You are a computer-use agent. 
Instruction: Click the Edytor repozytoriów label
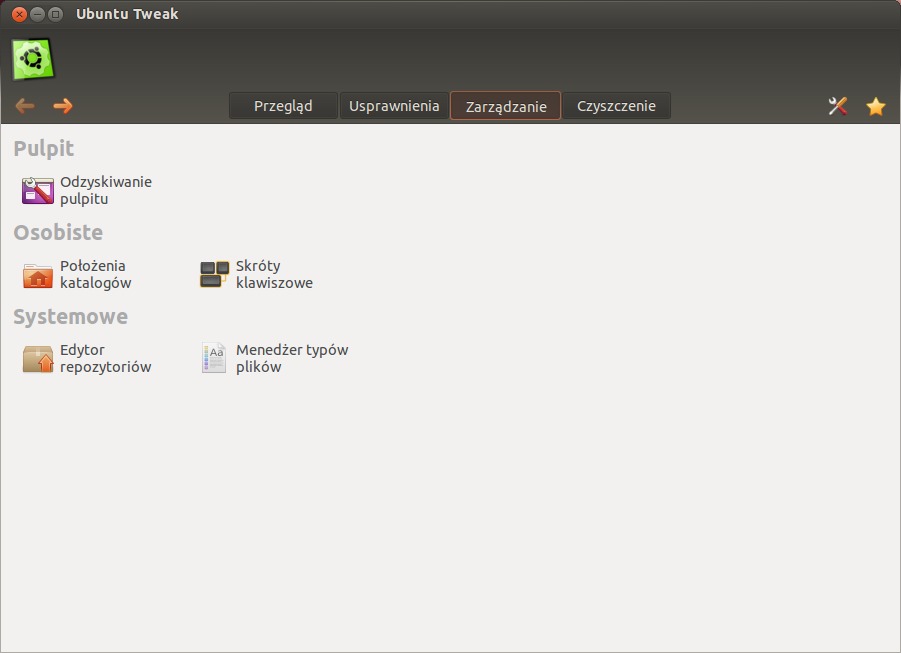(x=105, y=358)
